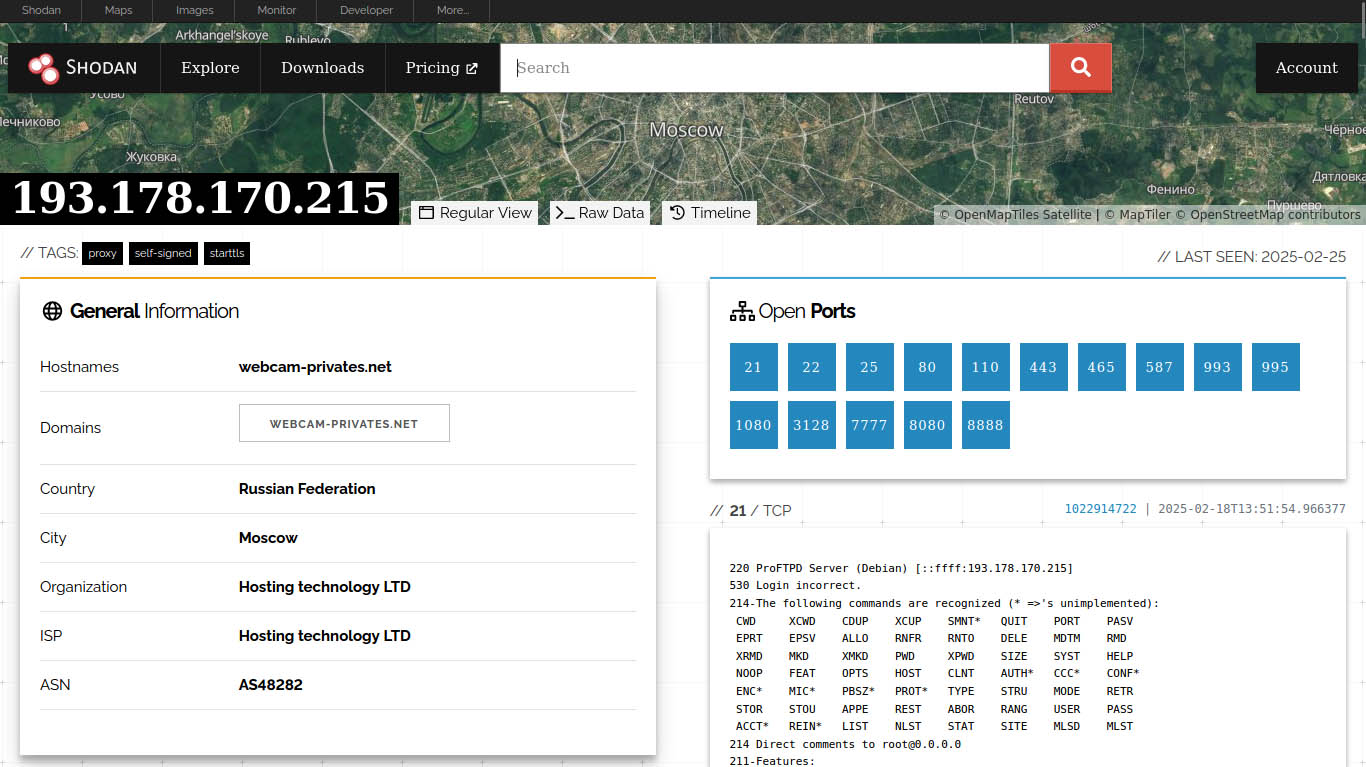Screen dimensions: 1366x767
Task: Click the WEBCAM-PRIVATES.NET domain button
Action: point(344,423)
